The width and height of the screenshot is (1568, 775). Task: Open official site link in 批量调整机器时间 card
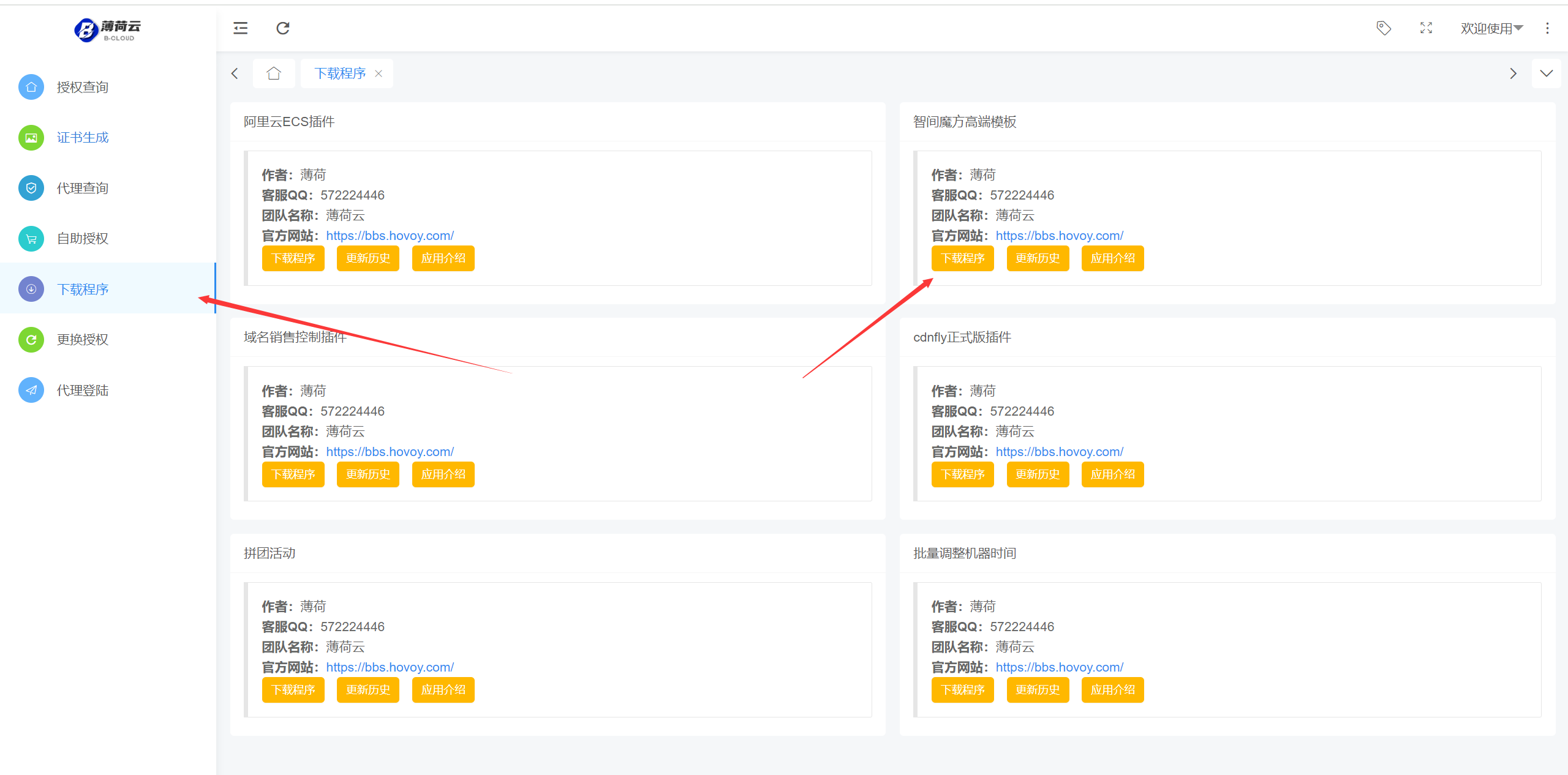[x=1060, y=667]
